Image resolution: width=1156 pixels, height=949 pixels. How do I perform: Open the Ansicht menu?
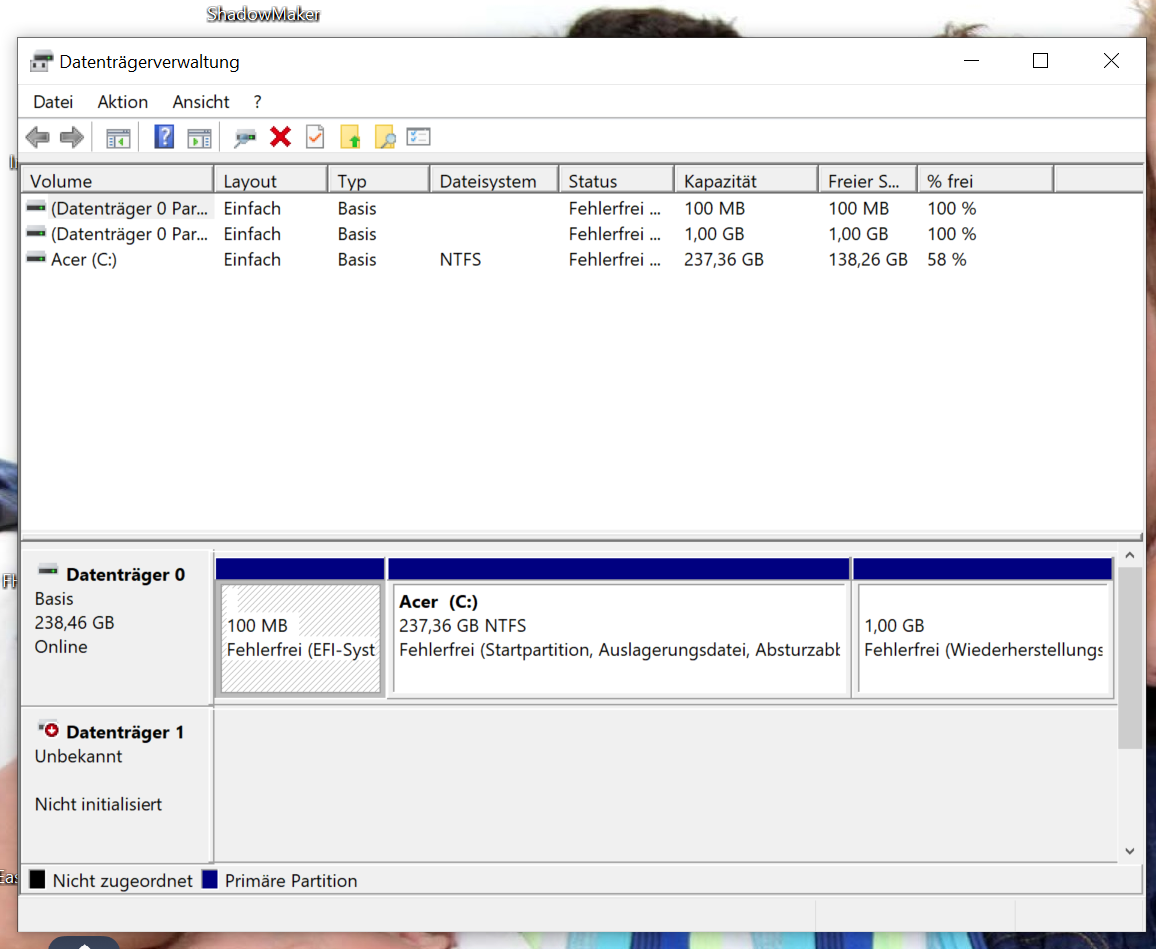[x=200, y=101]
